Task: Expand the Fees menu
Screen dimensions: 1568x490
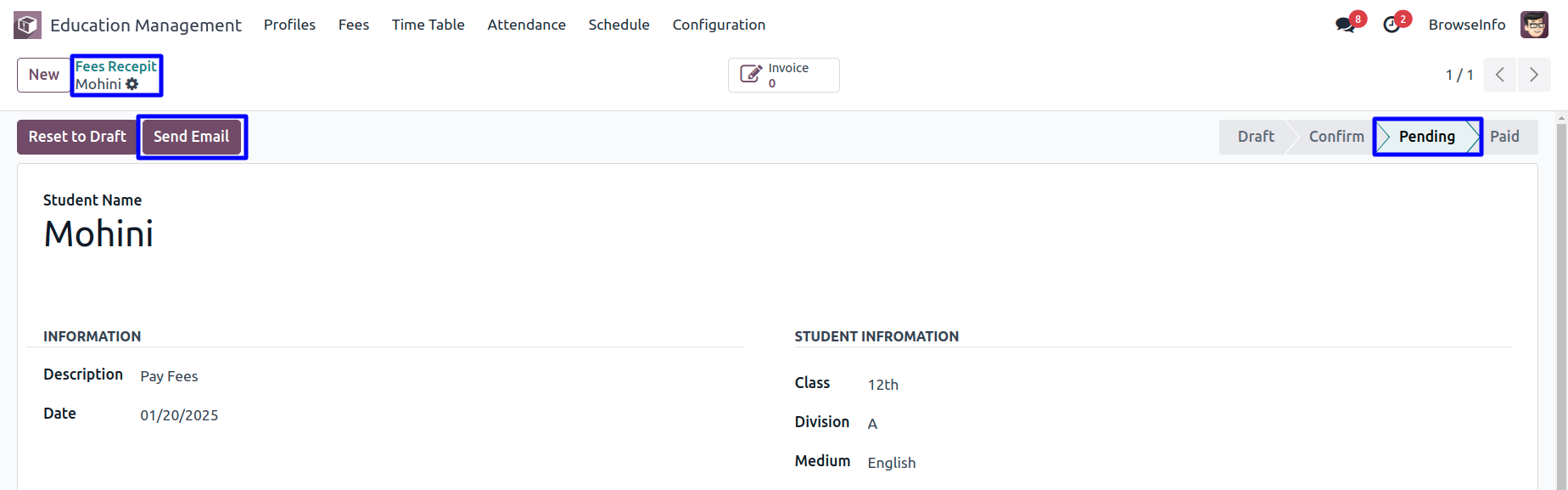Action: tap(354, 25)
